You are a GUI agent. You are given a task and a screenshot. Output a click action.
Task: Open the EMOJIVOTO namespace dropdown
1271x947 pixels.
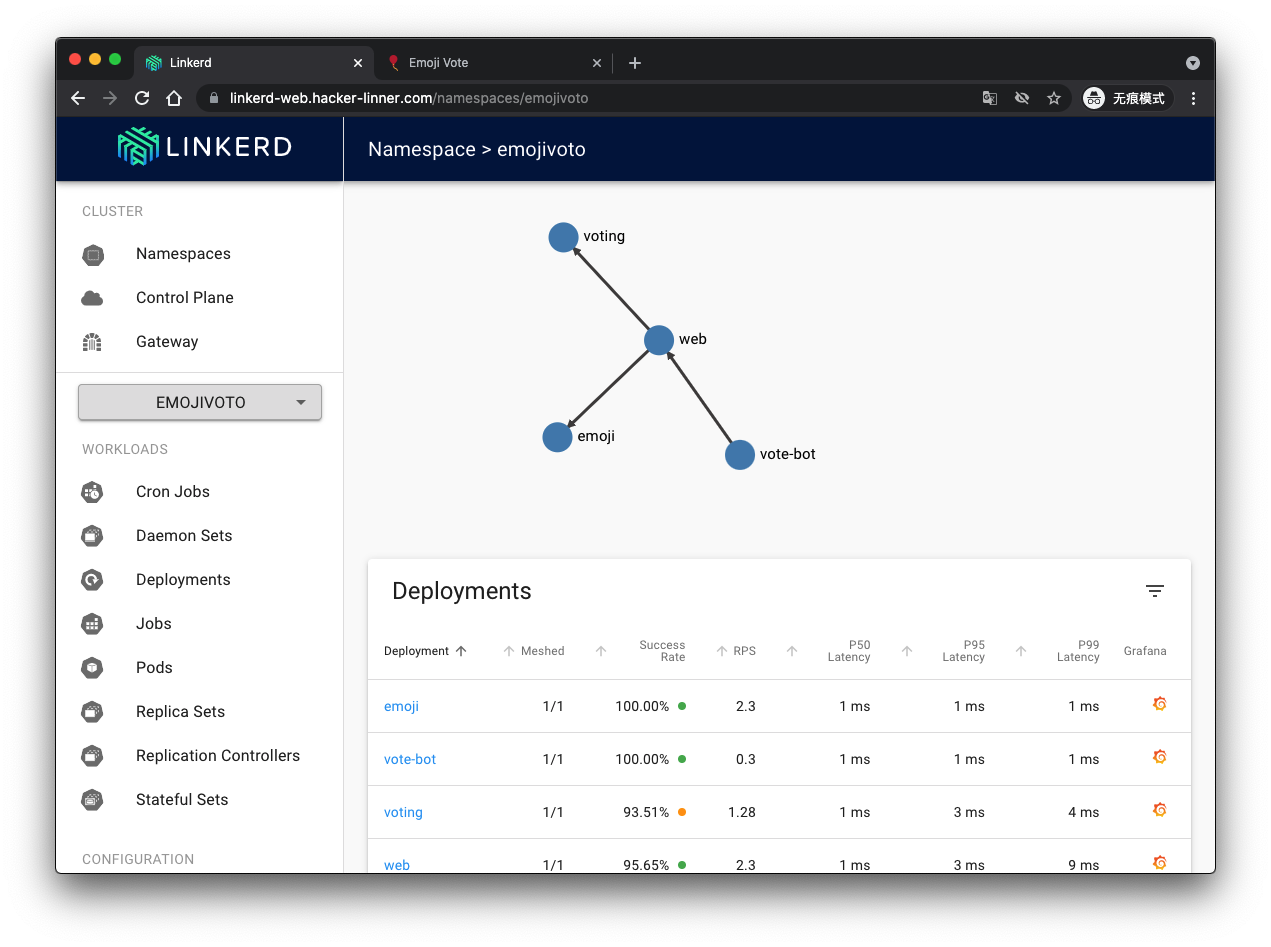[x=200, y=402]
